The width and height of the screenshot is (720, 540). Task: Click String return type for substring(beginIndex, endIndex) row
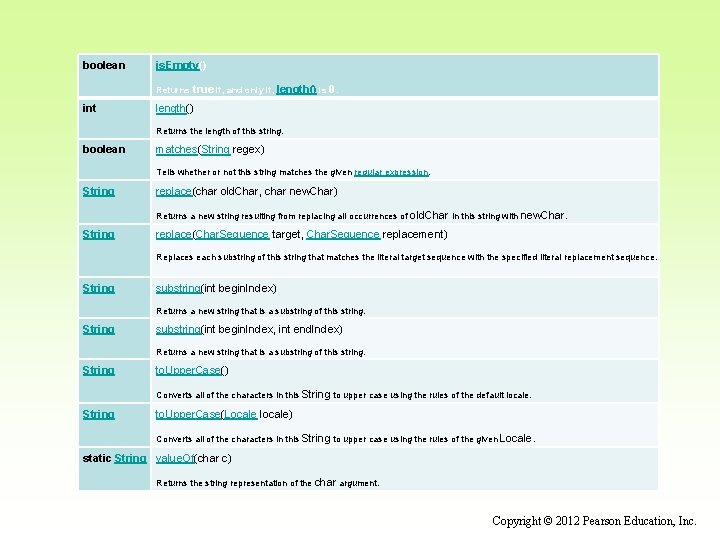(x=98, y=330)
